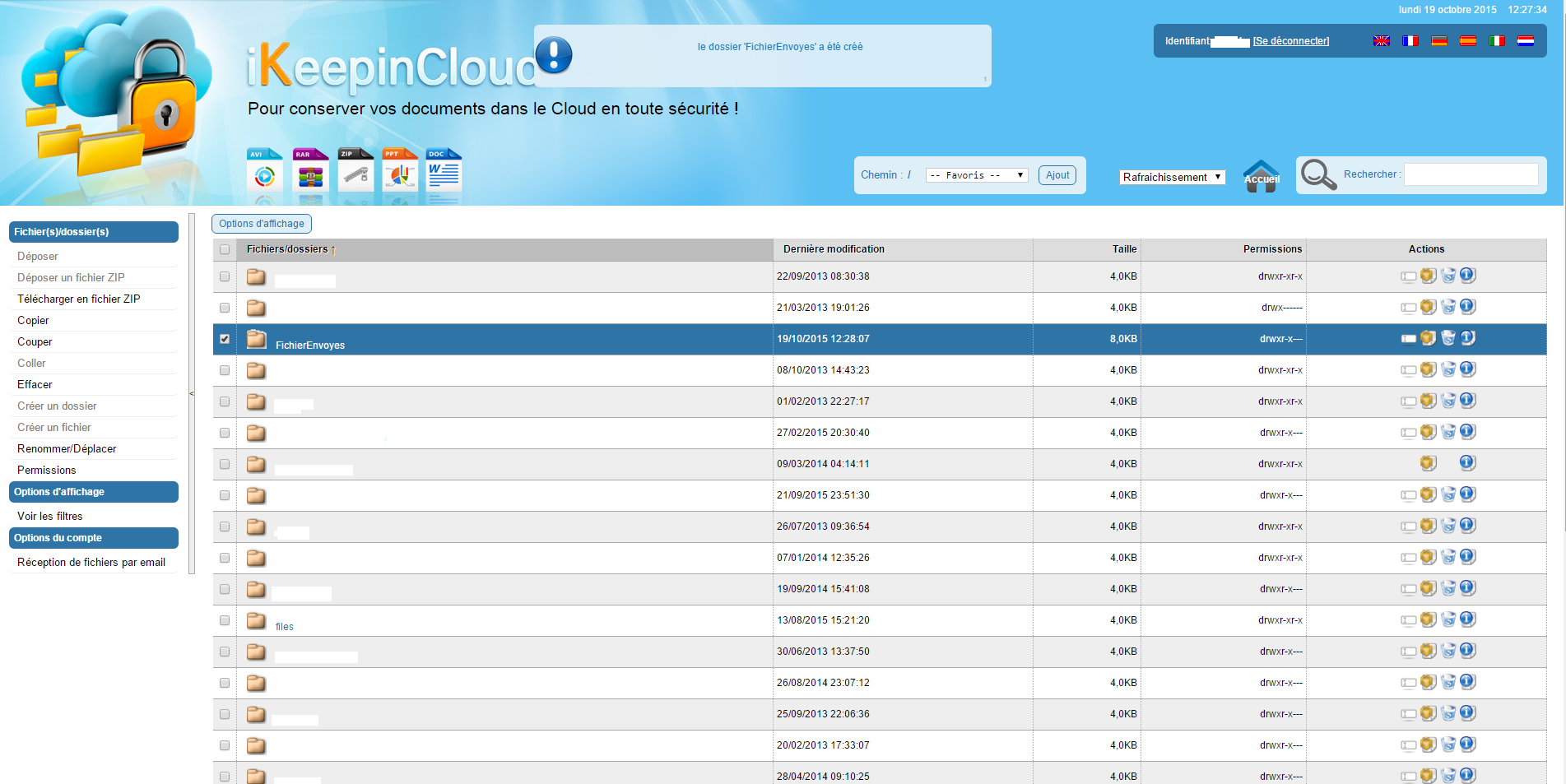1566x784 pixels.
Task: Open Voir les filtres link
Action: 50,516
